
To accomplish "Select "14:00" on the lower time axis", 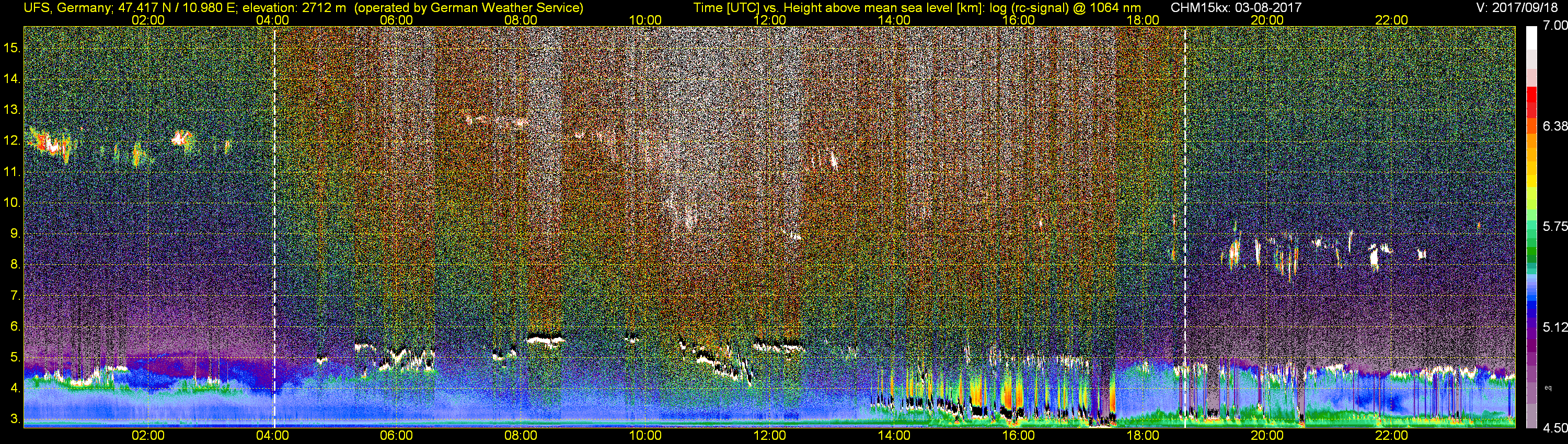I will pos(894,436).
